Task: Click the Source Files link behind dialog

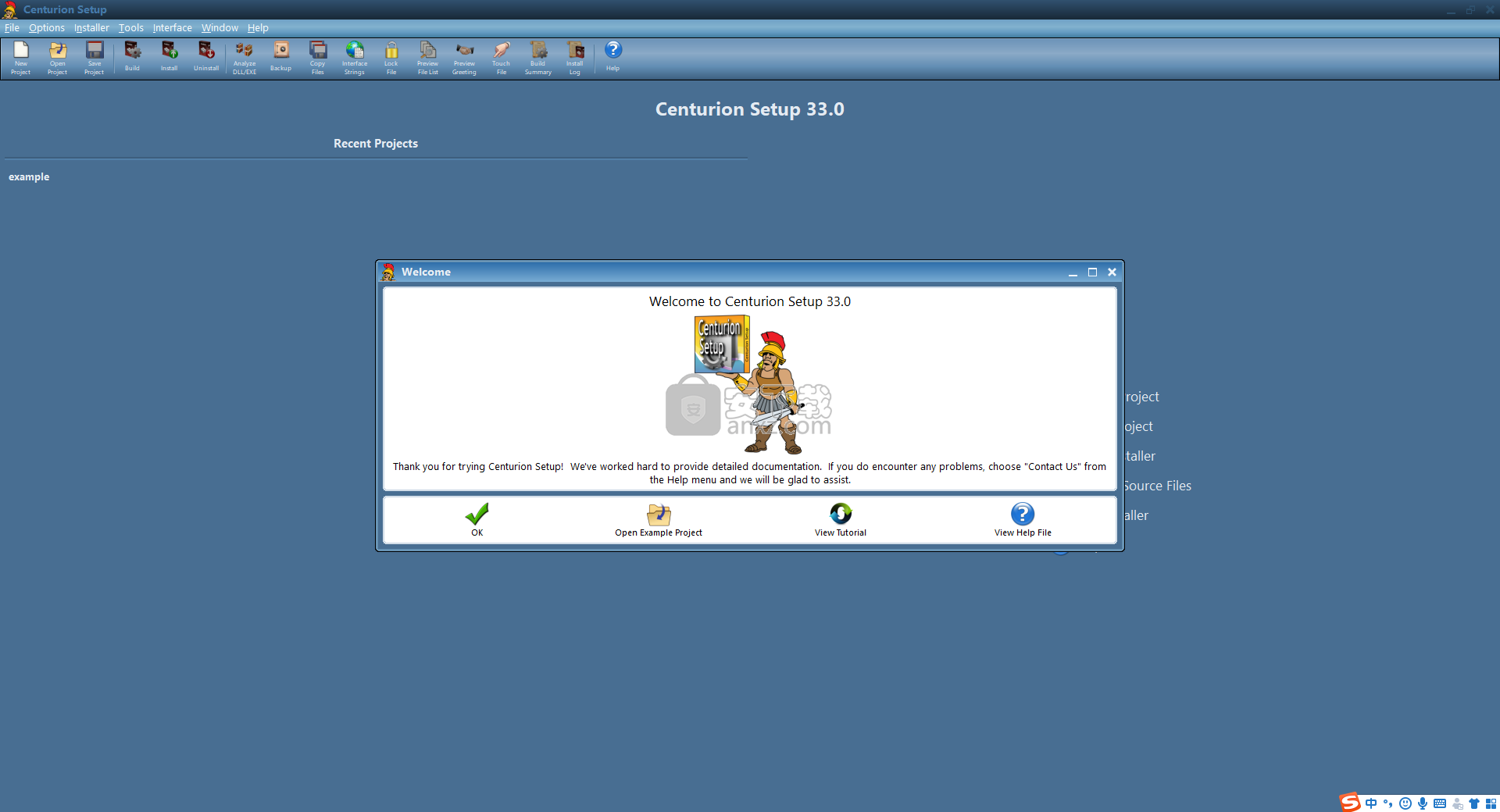Action: click(x=1158, y=486)
